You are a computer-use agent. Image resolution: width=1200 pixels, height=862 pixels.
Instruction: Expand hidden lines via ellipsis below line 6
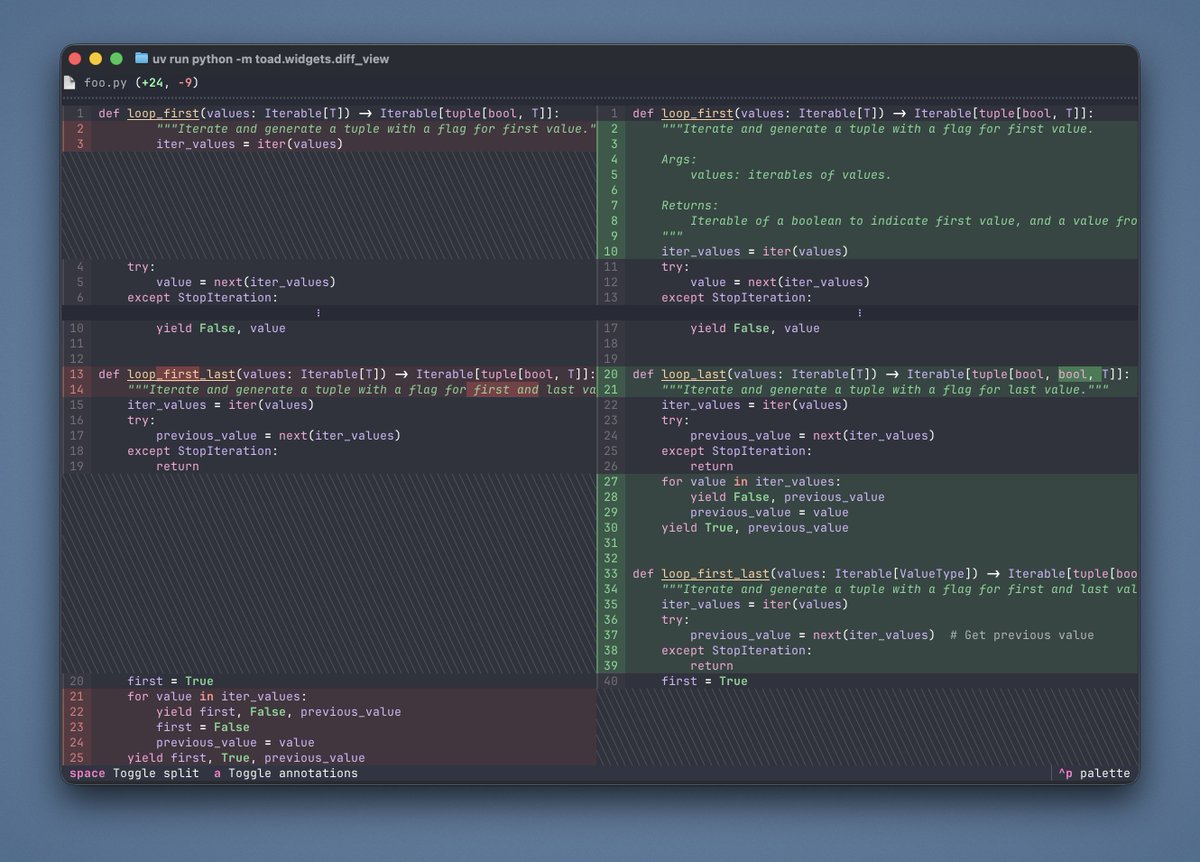coord(318,313)
